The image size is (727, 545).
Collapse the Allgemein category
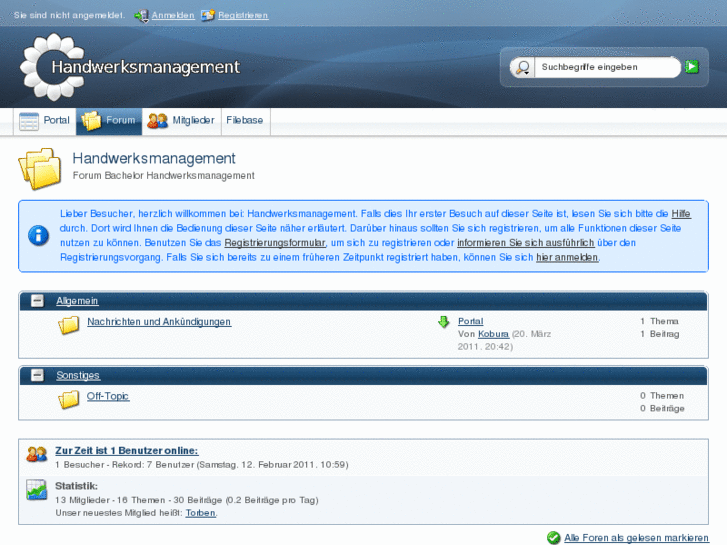pyautogui.click(x=37, y=301)
